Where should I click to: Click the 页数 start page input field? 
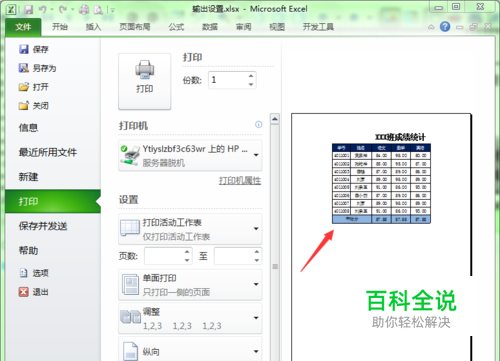(164, 256)
